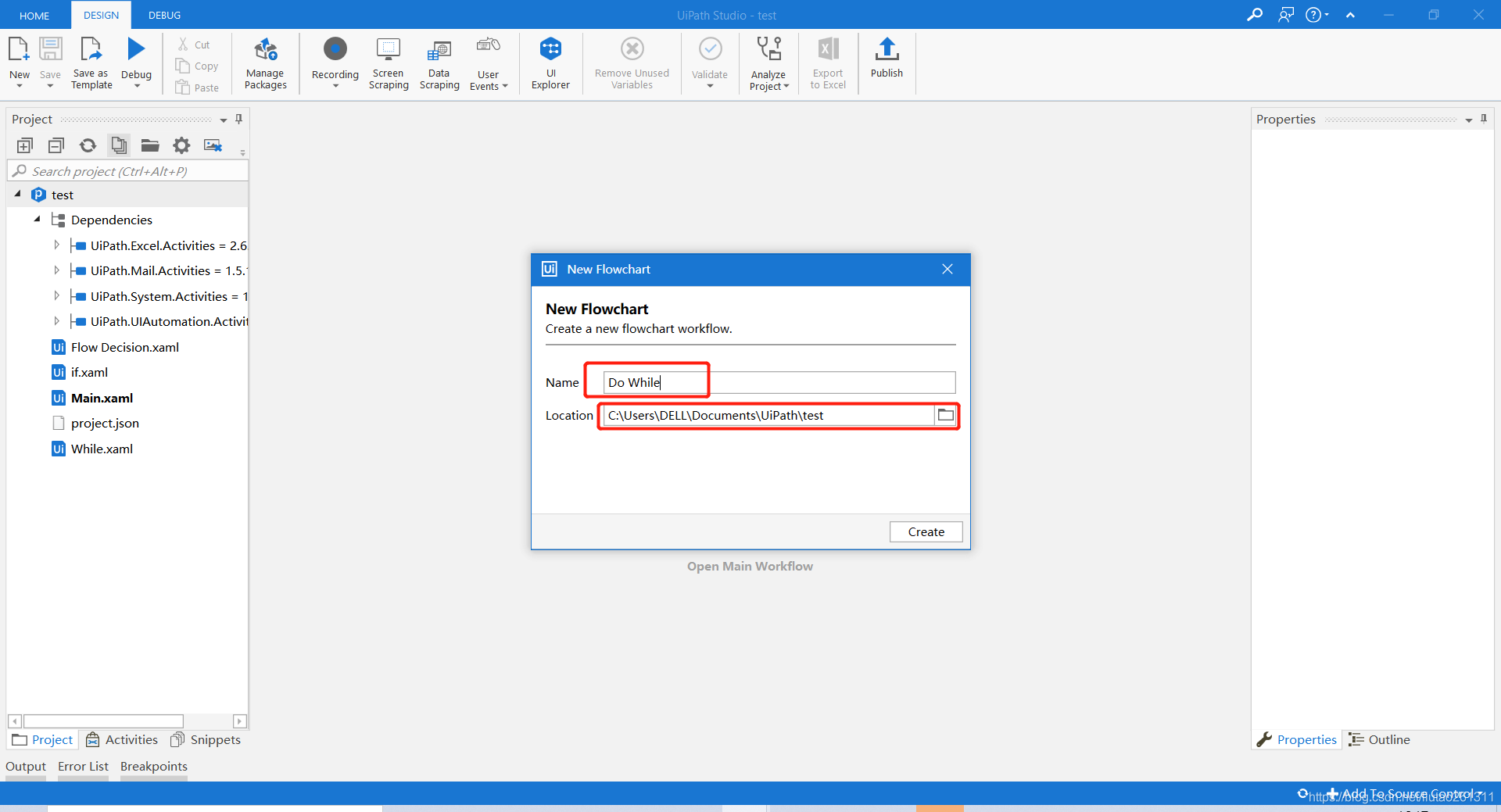This screenshot has width=1501, height=812.
Task: Open Debug dropdown arrow
Action: (x=137, y=85)
